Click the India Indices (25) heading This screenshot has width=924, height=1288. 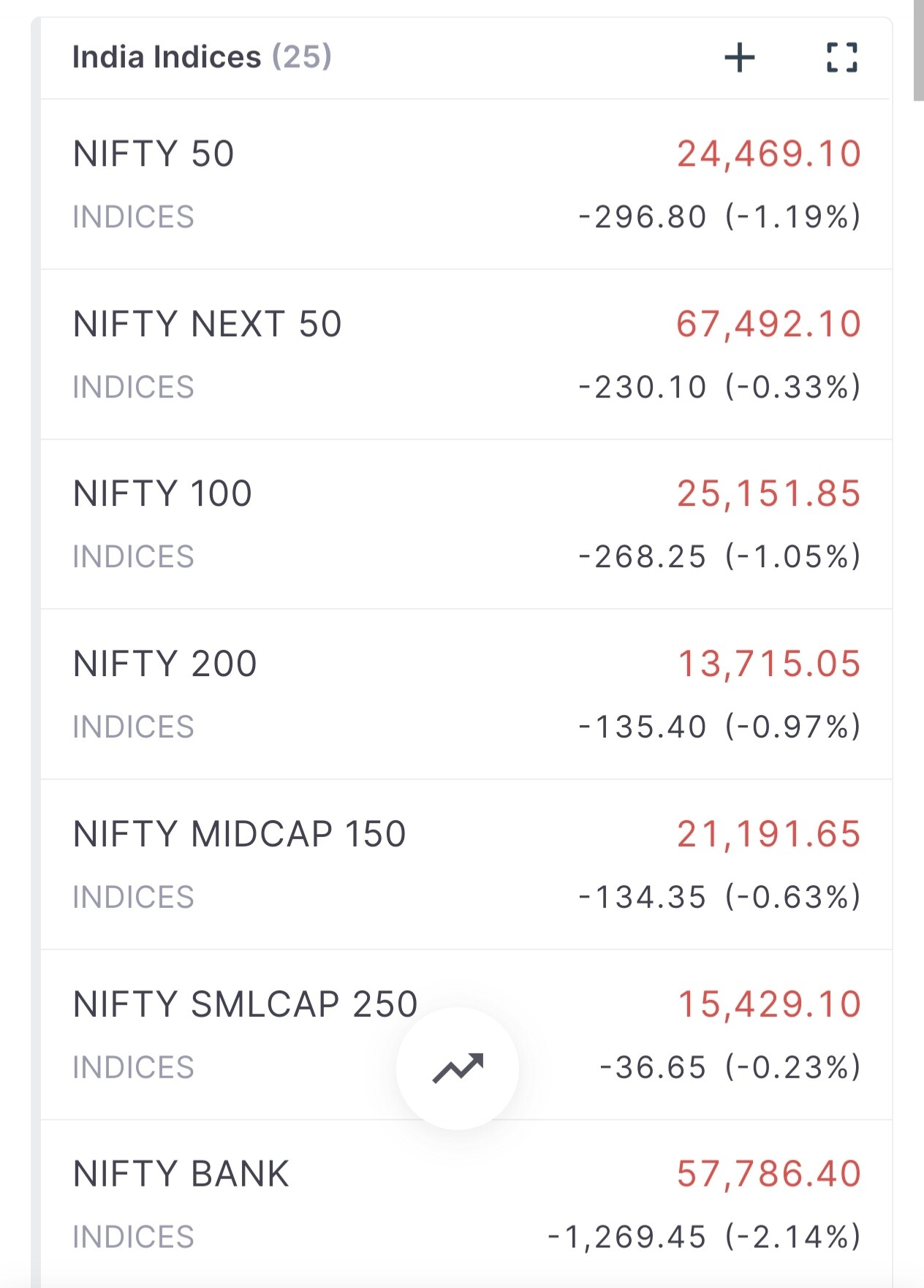tap(202, 57)
